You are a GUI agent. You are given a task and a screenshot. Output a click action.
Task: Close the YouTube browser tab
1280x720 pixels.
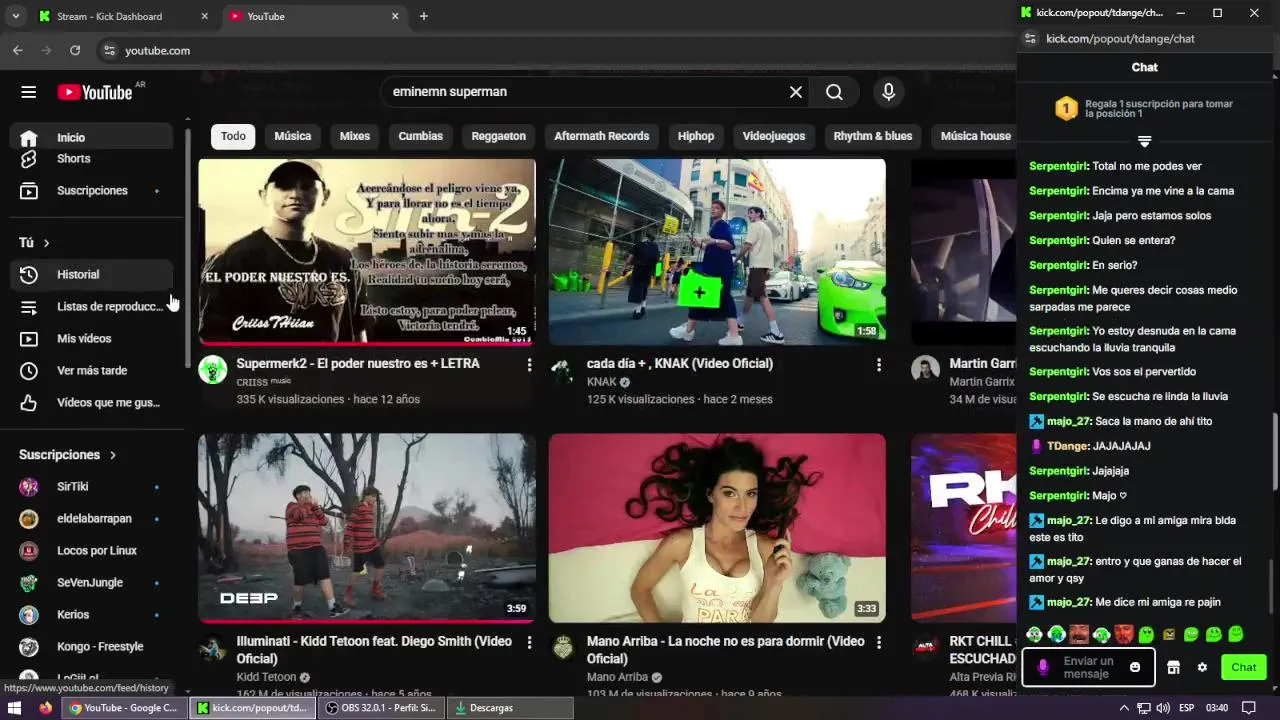[395, 16]
